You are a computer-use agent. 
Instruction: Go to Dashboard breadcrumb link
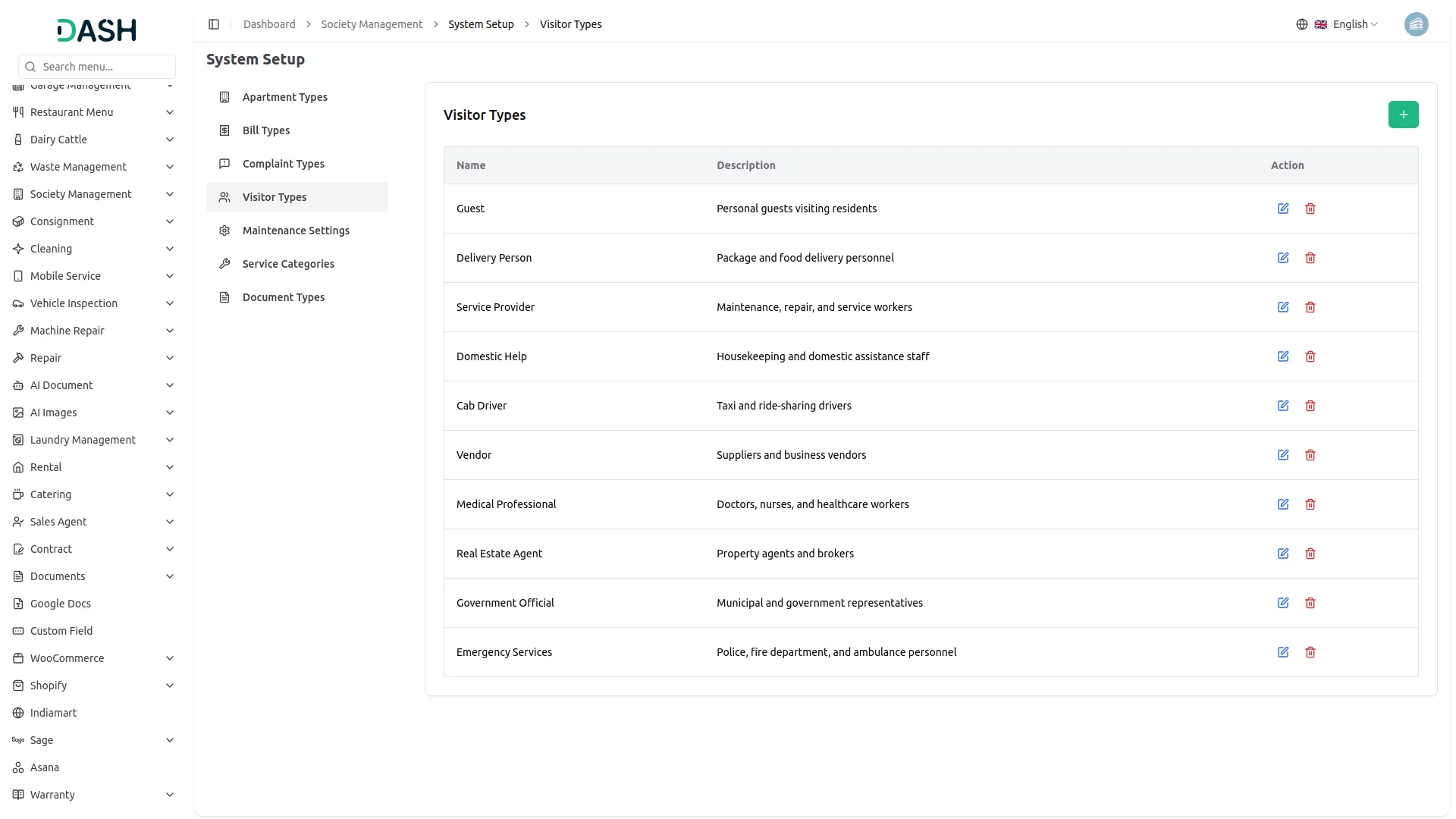pyautogui.click(x=269, y=24)
